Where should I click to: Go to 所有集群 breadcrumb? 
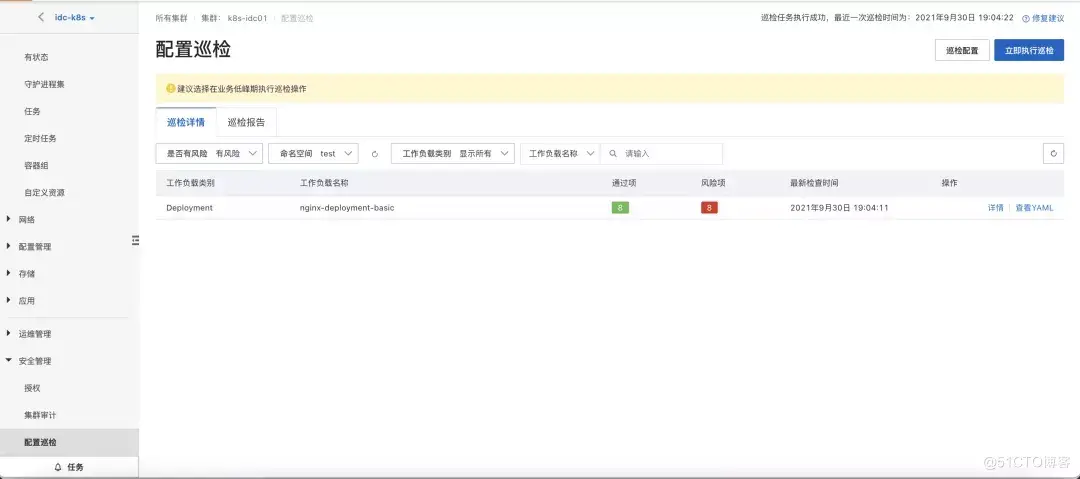[x=172, y=18]
